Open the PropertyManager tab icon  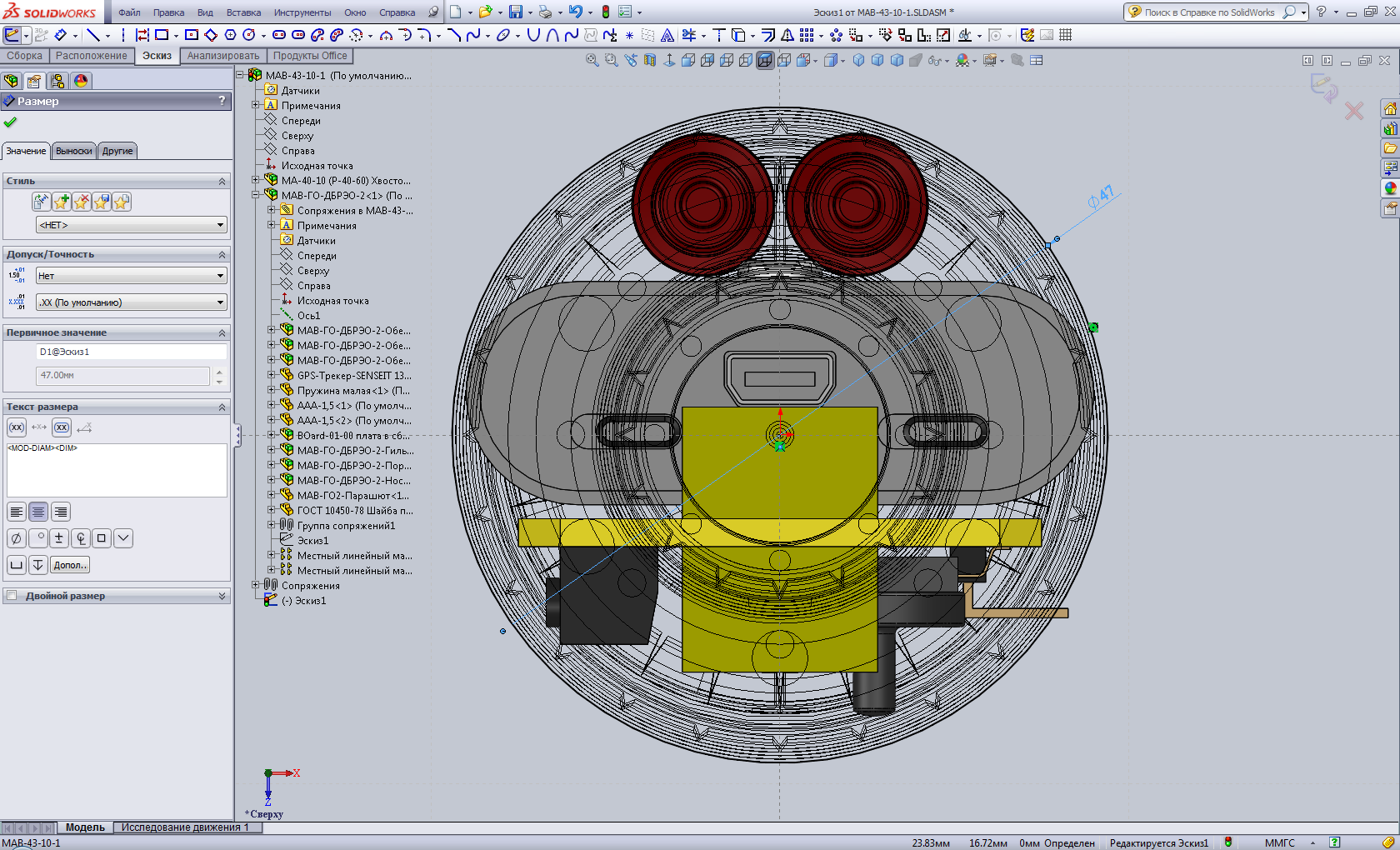[x=34, y=81]
